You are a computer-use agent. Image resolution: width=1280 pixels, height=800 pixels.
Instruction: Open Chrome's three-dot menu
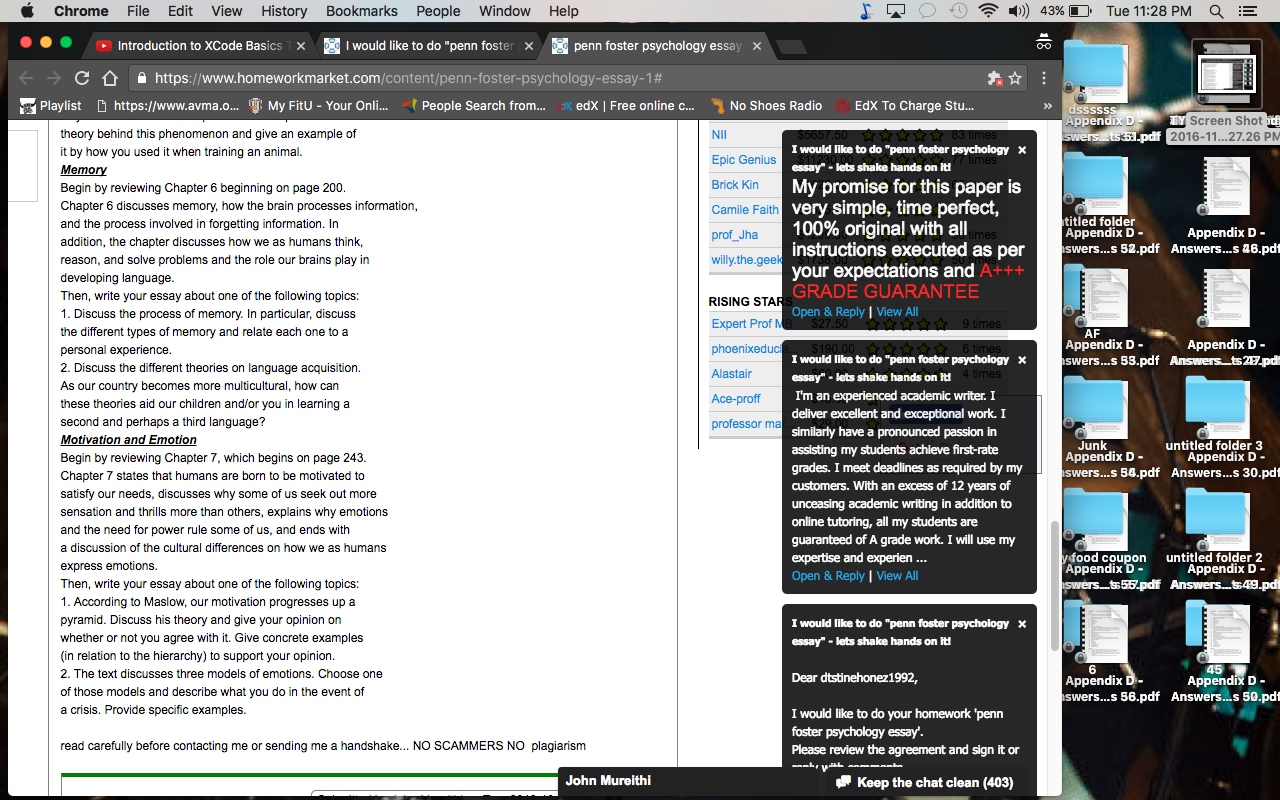pos(1044,78)
